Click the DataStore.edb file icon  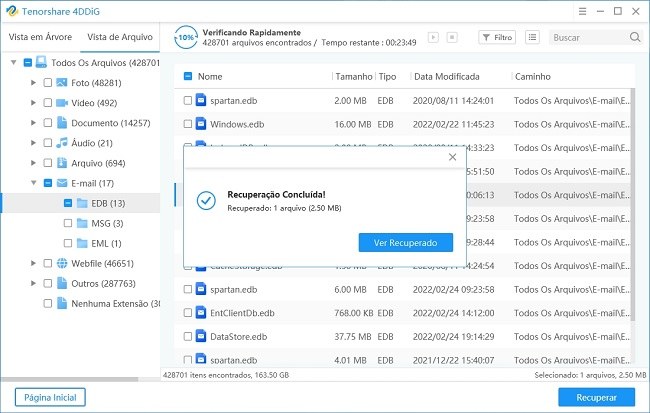201,336
